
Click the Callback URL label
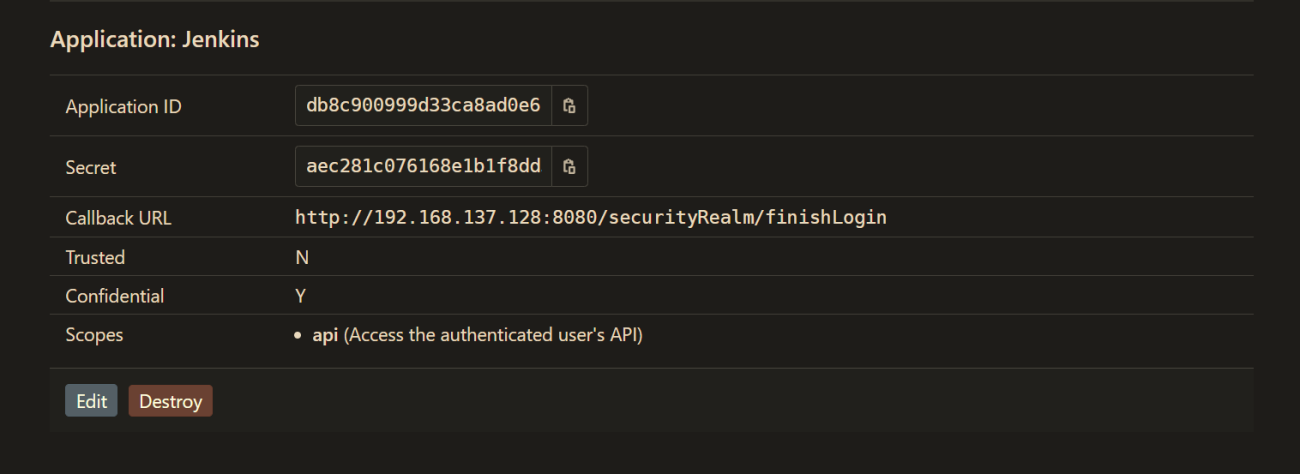[118, 218]
